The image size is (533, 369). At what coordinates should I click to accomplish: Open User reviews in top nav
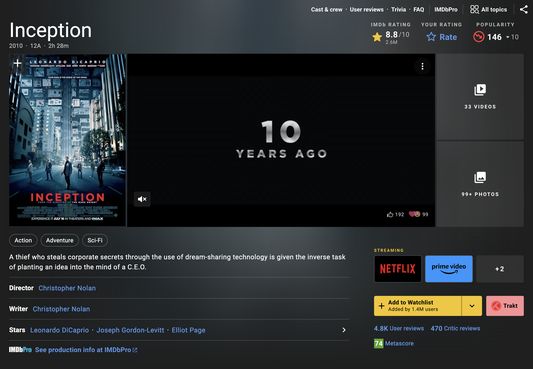tap(366, 10)
